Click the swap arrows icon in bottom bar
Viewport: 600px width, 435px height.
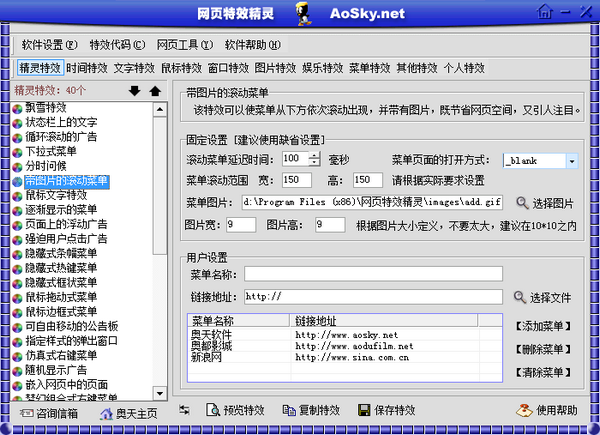tap(184, 410)
